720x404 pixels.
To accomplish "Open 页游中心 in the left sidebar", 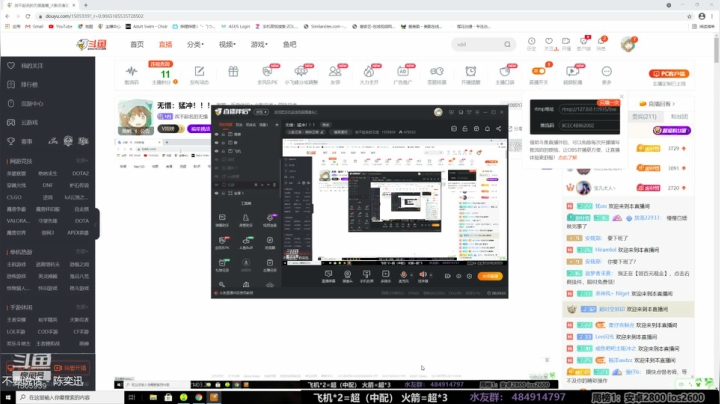I will 32,104.
